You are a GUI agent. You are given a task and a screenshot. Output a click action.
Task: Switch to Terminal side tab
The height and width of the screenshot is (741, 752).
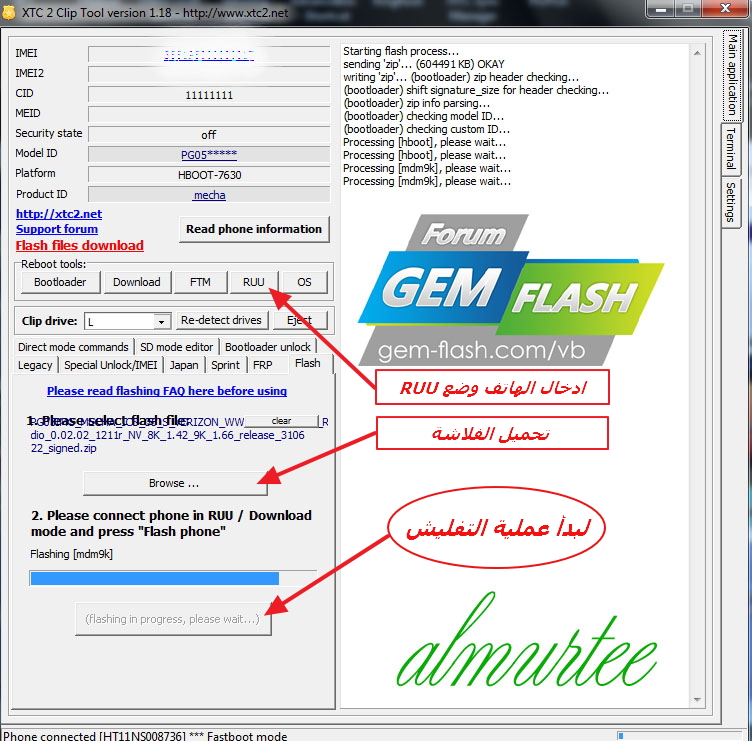click(731, 148)
